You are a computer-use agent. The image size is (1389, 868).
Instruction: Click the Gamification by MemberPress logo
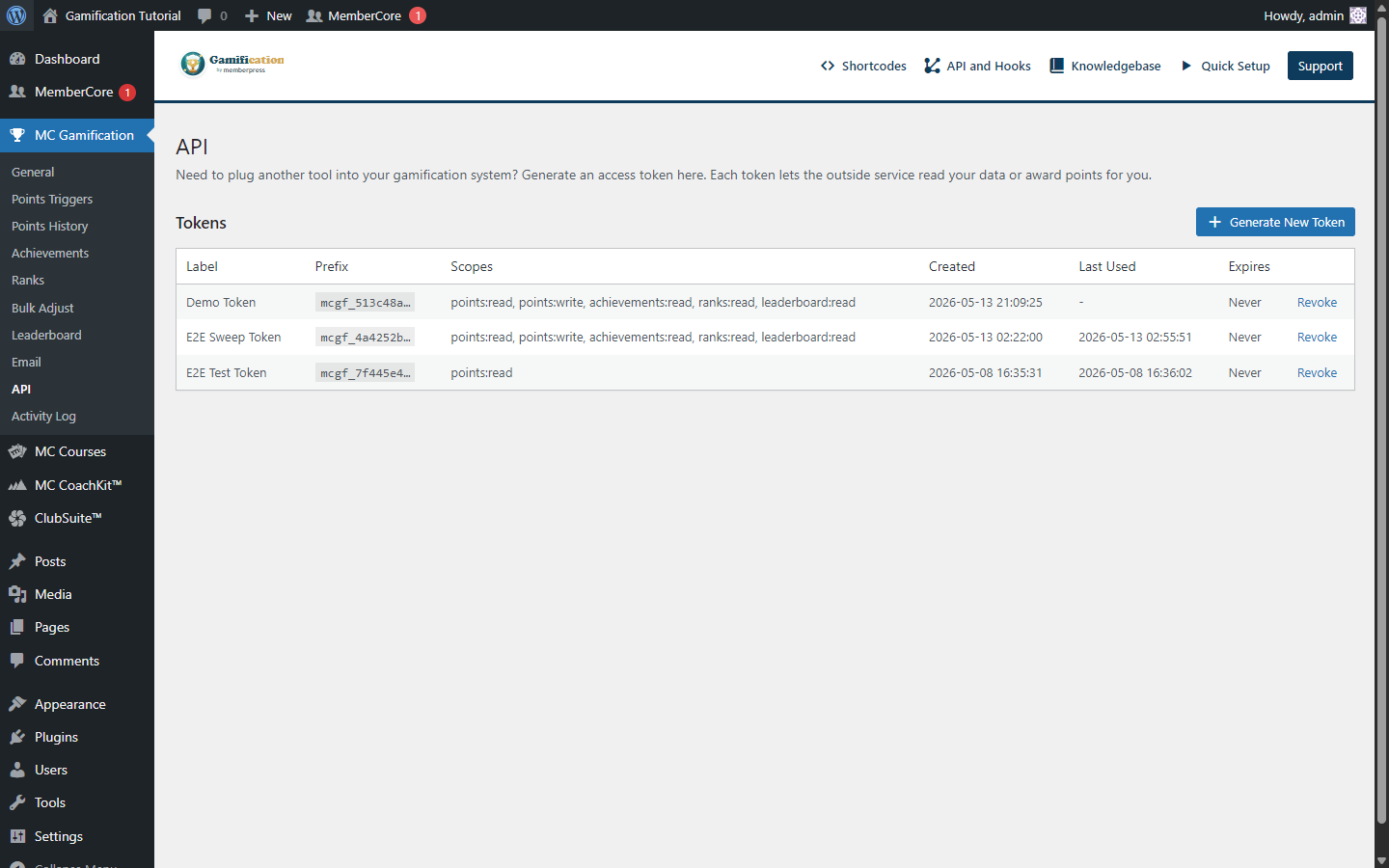pyautogui.click(x=232, y=64)
